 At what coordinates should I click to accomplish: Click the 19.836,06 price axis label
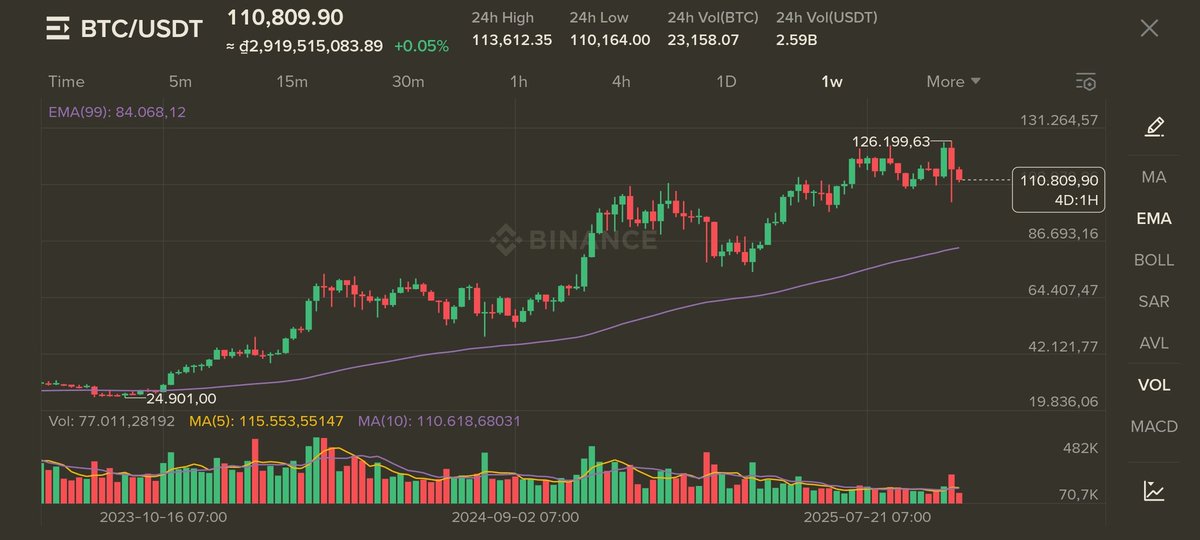pos(1063,401)
